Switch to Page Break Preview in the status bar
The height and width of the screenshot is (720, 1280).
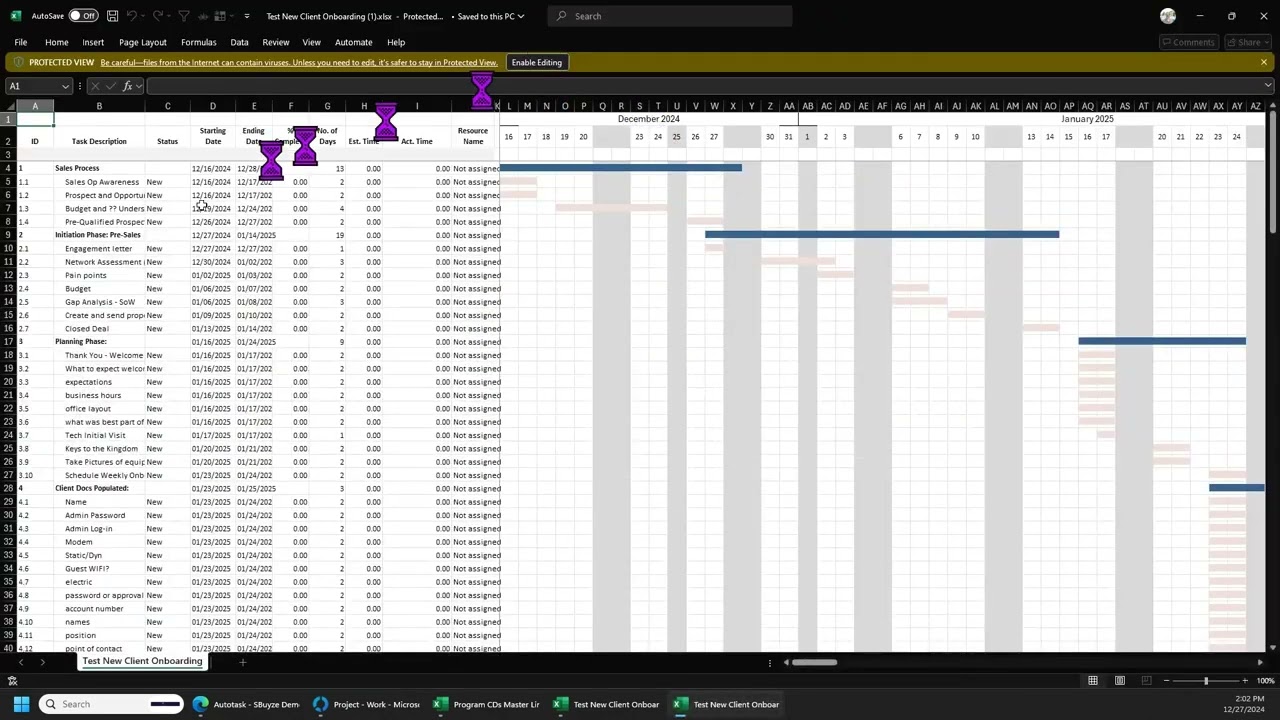(1147, 681)
